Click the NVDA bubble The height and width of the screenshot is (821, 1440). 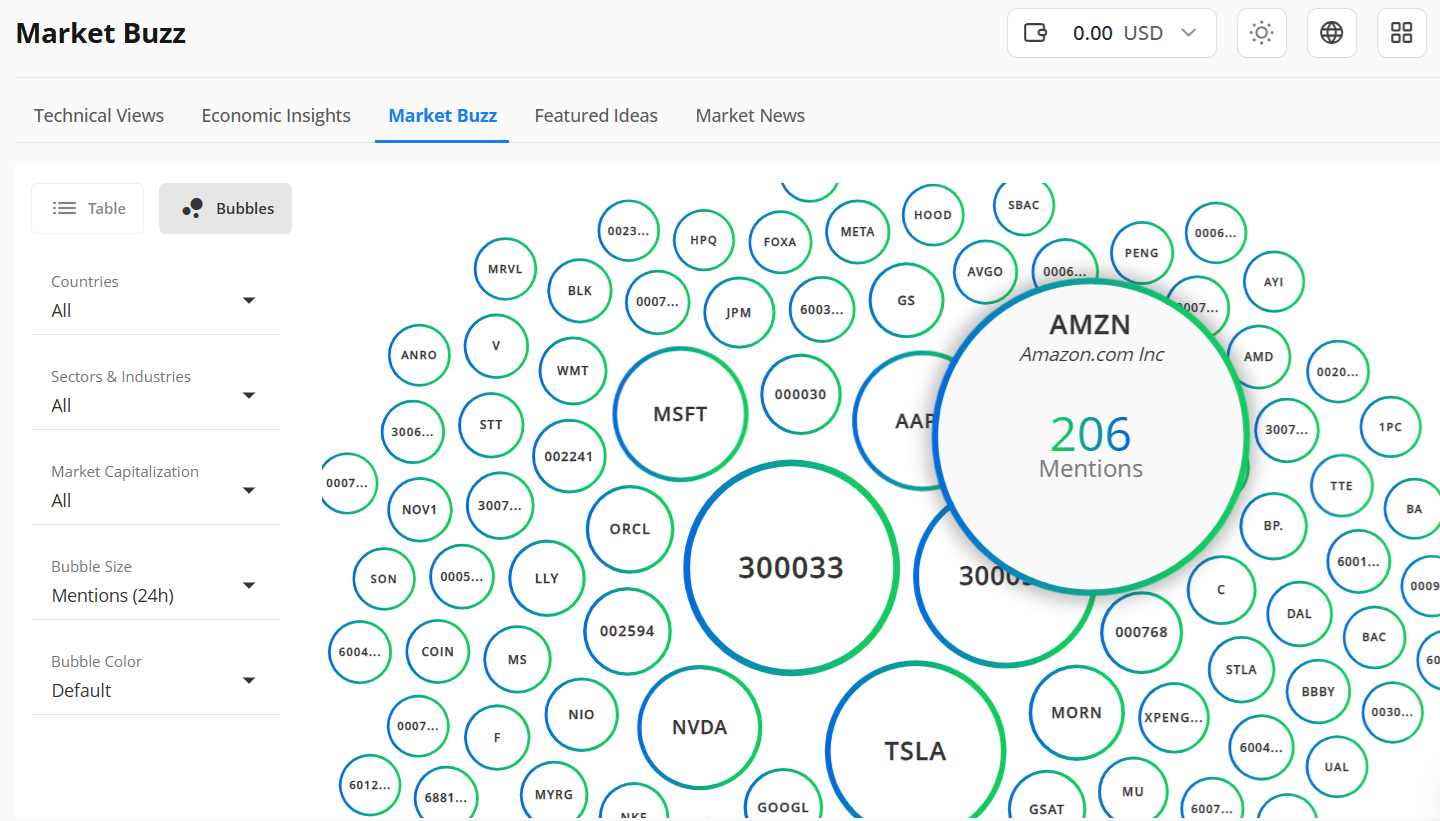point(699,727)
